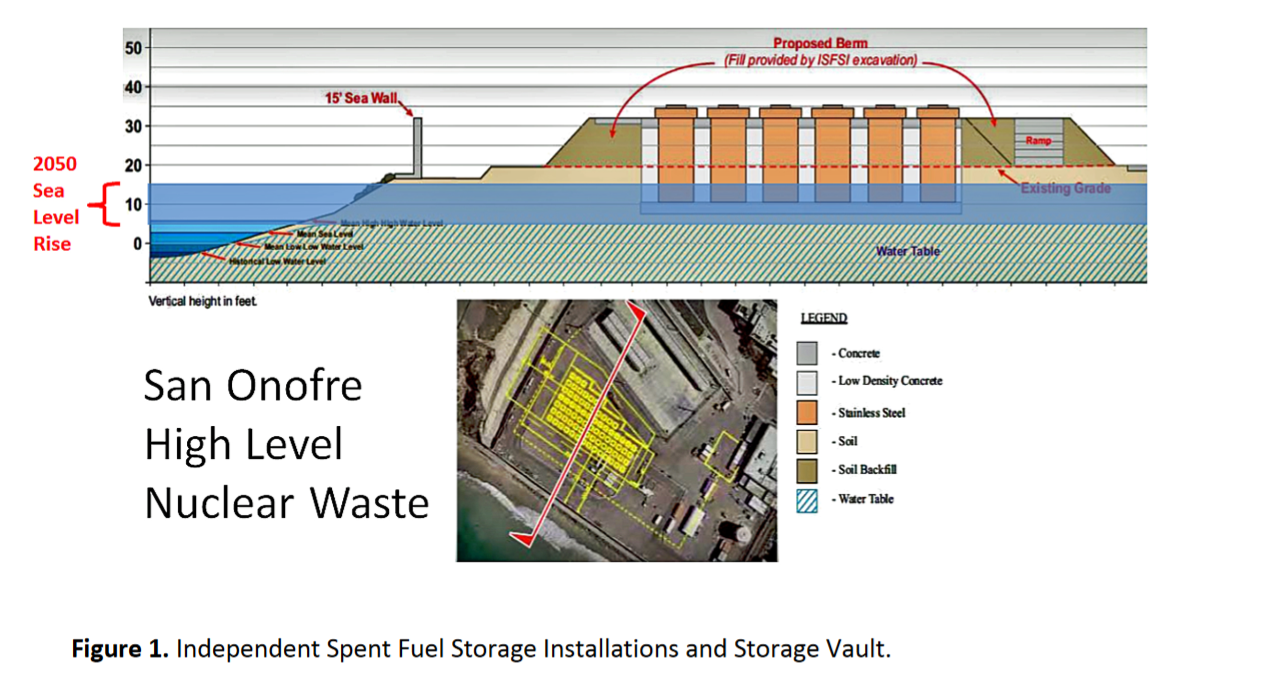Select the hatched Water Table legend swatch

(x=807, y=499)
